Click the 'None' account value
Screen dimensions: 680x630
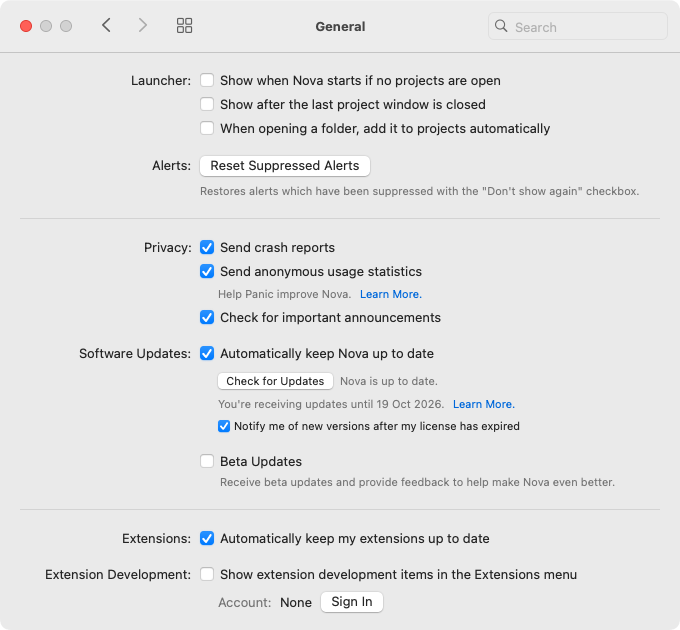[296, 602]
